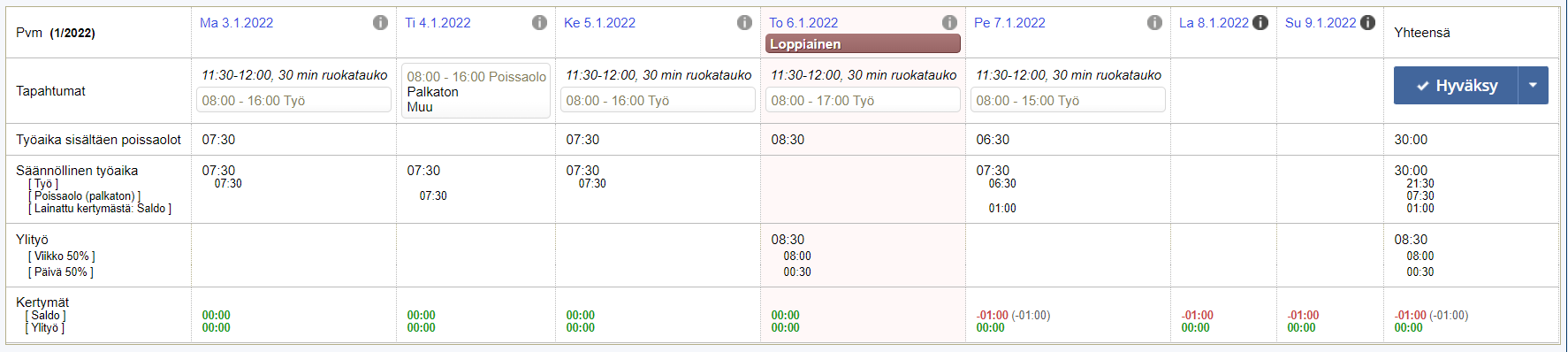This screenshot has height=352, width=1568.
Task: Open the info icon for Wednesday 5.1.2022
Action: tap(744, 23)
